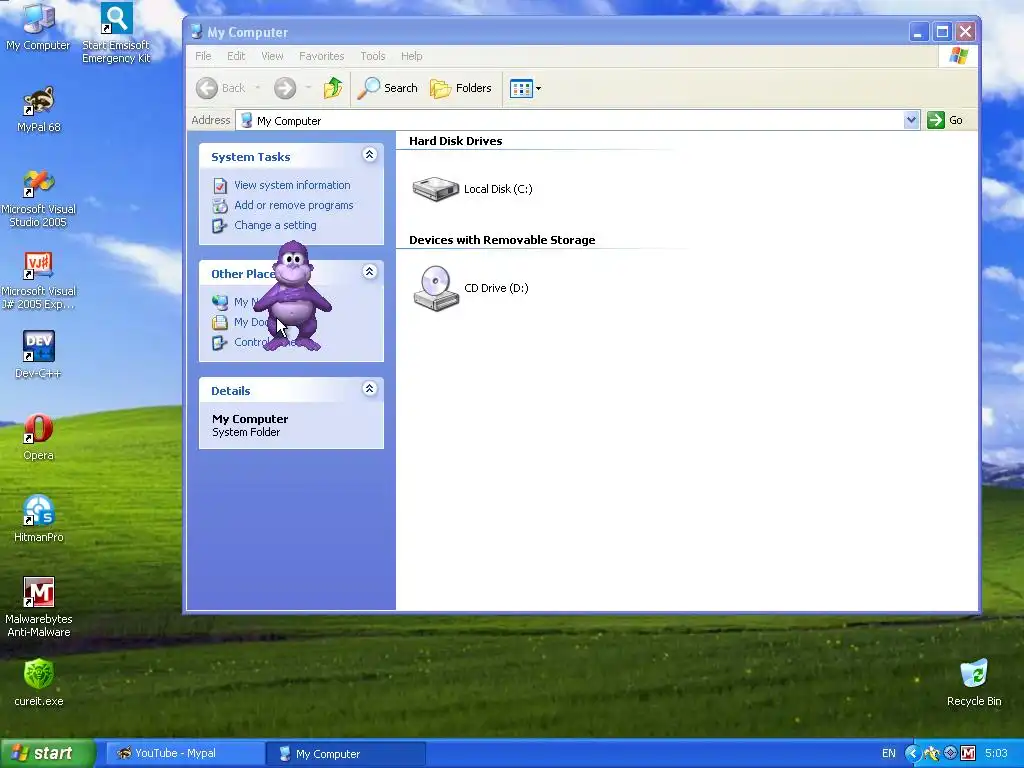Click the Change a setting icon

point(220,226)
